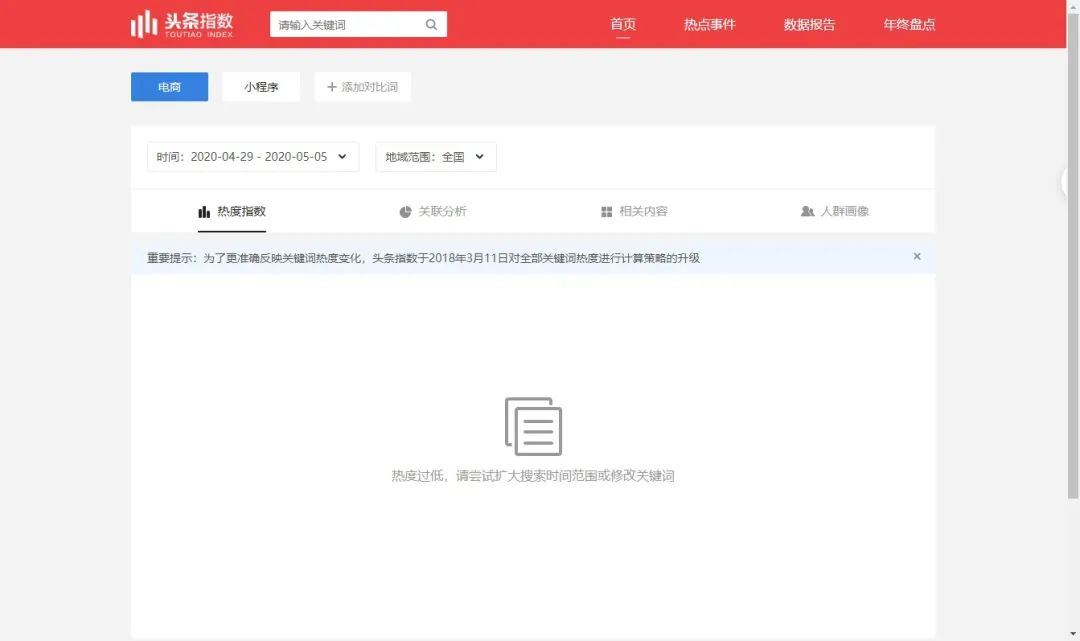
Task: Open the 年终盘点 link
Action: tap(908, 24)
